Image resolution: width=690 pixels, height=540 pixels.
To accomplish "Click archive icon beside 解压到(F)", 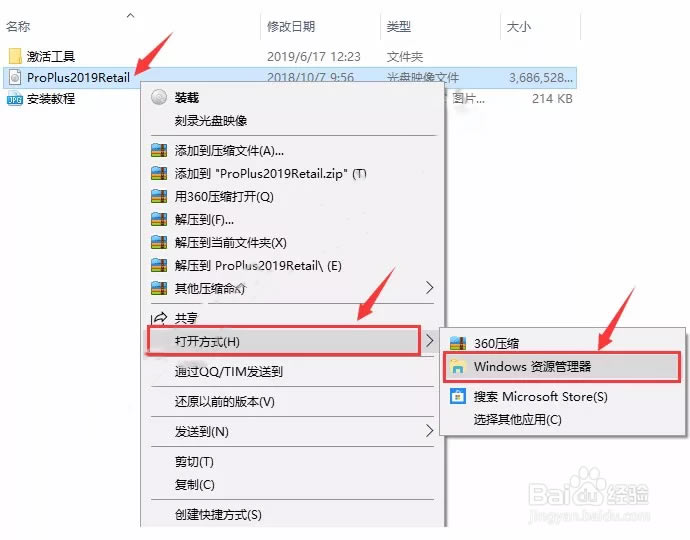I will pyautogui.click(x=159, y=219).
